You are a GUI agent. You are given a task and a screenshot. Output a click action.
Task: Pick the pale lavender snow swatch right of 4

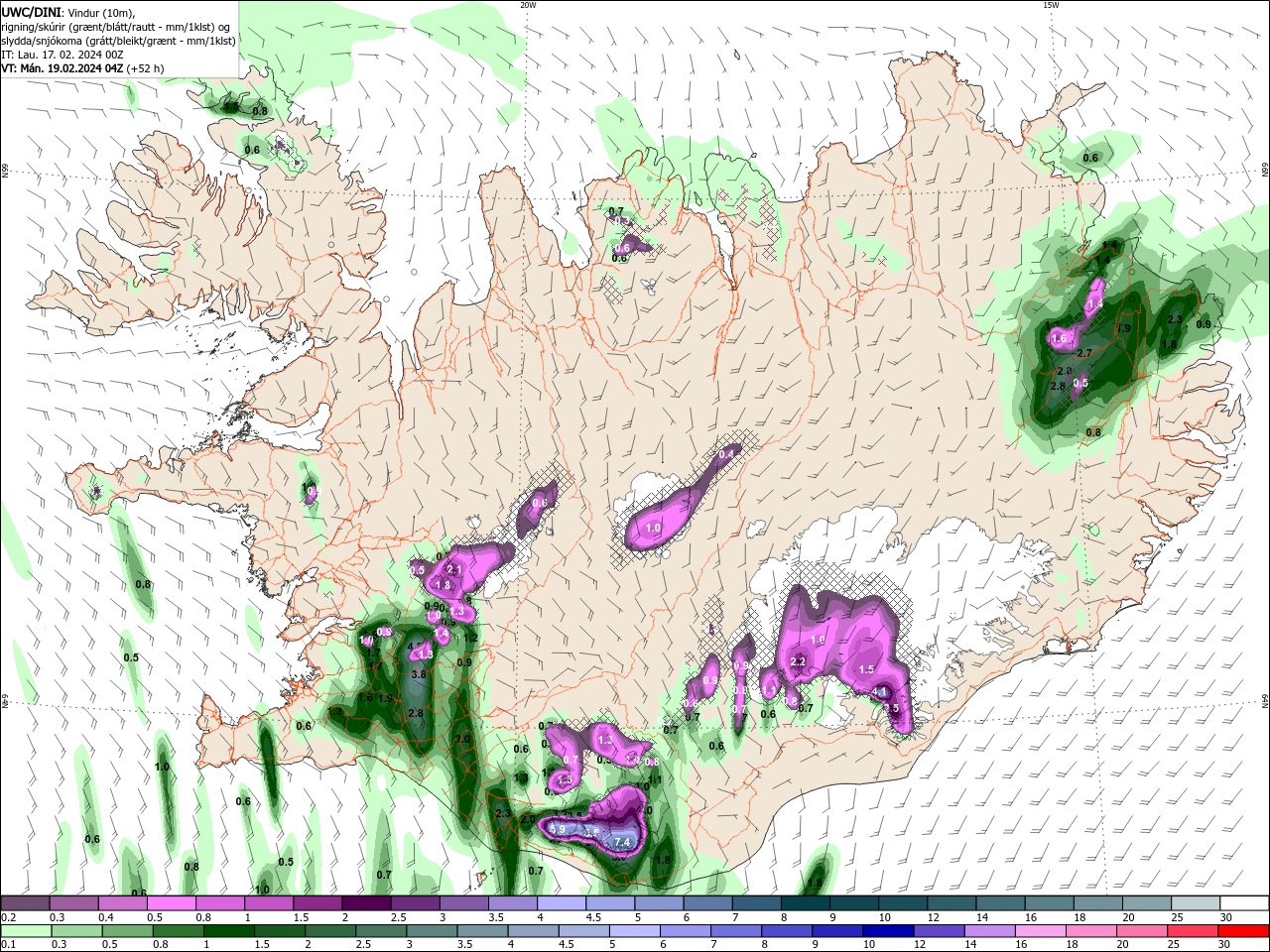562,903
